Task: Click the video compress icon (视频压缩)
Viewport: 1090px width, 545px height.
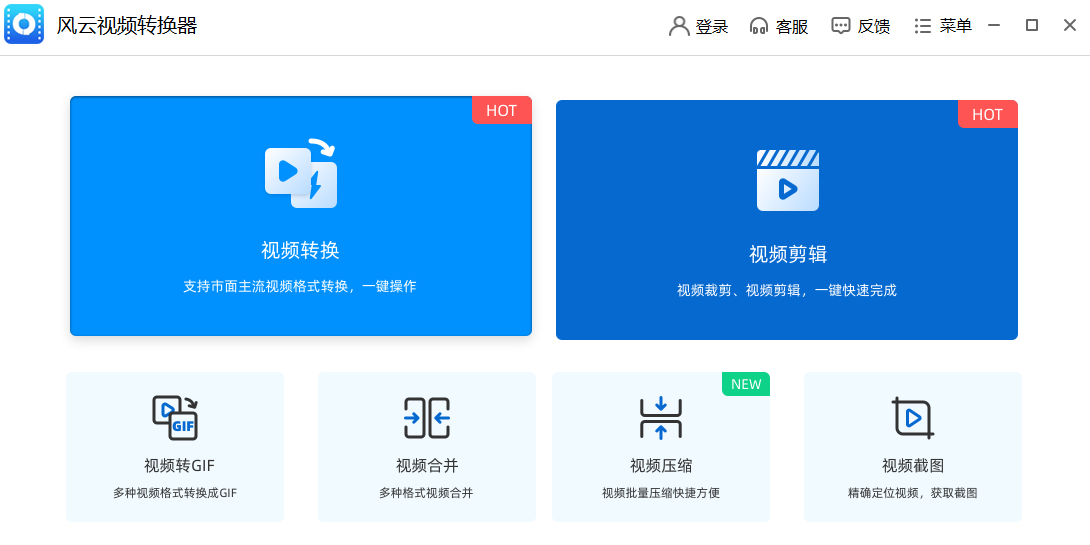Action: point(660,418)
